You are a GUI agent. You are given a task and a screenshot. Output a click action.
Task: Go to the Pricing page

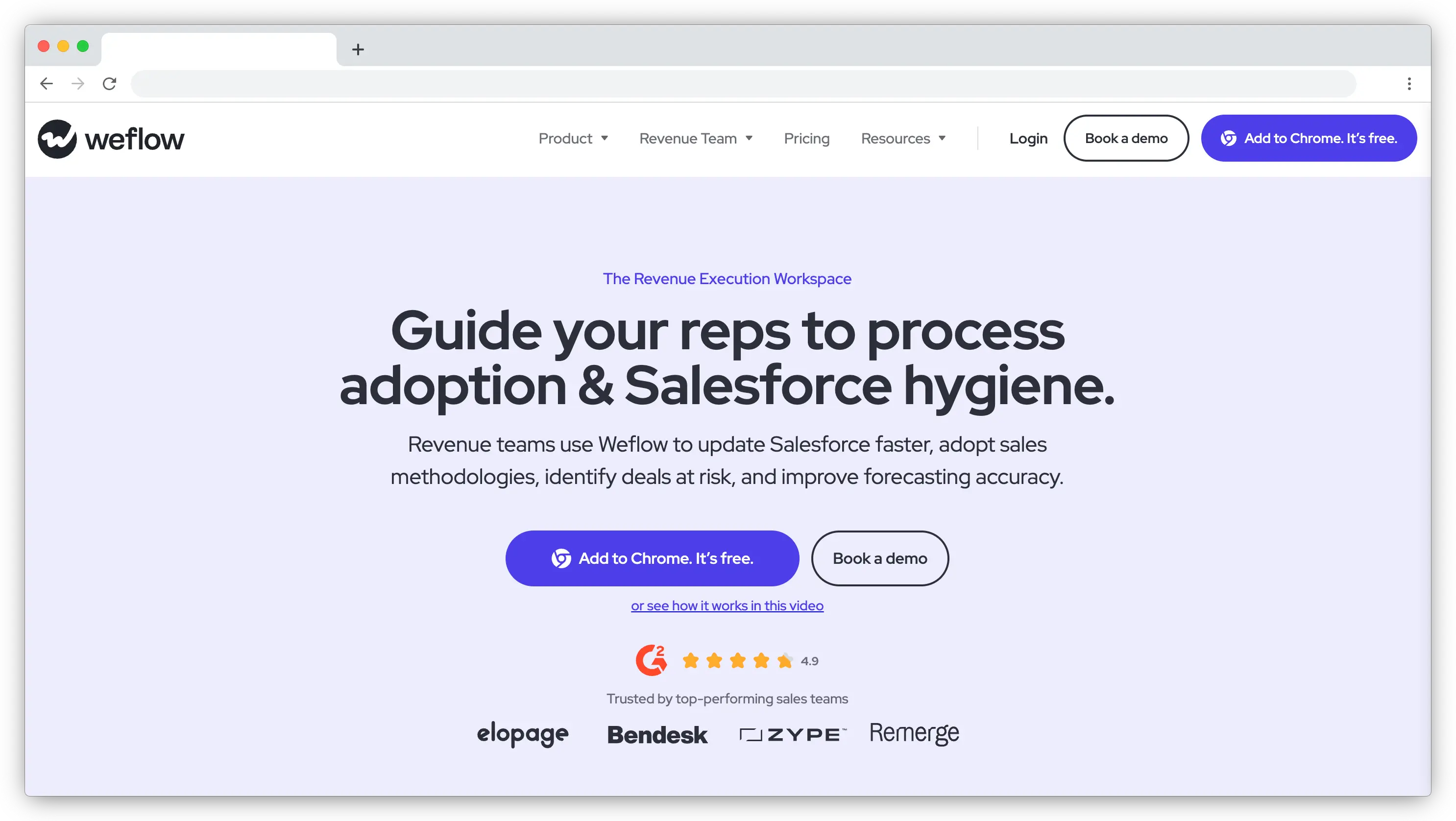pyautogui.click(x=806, y=138)
